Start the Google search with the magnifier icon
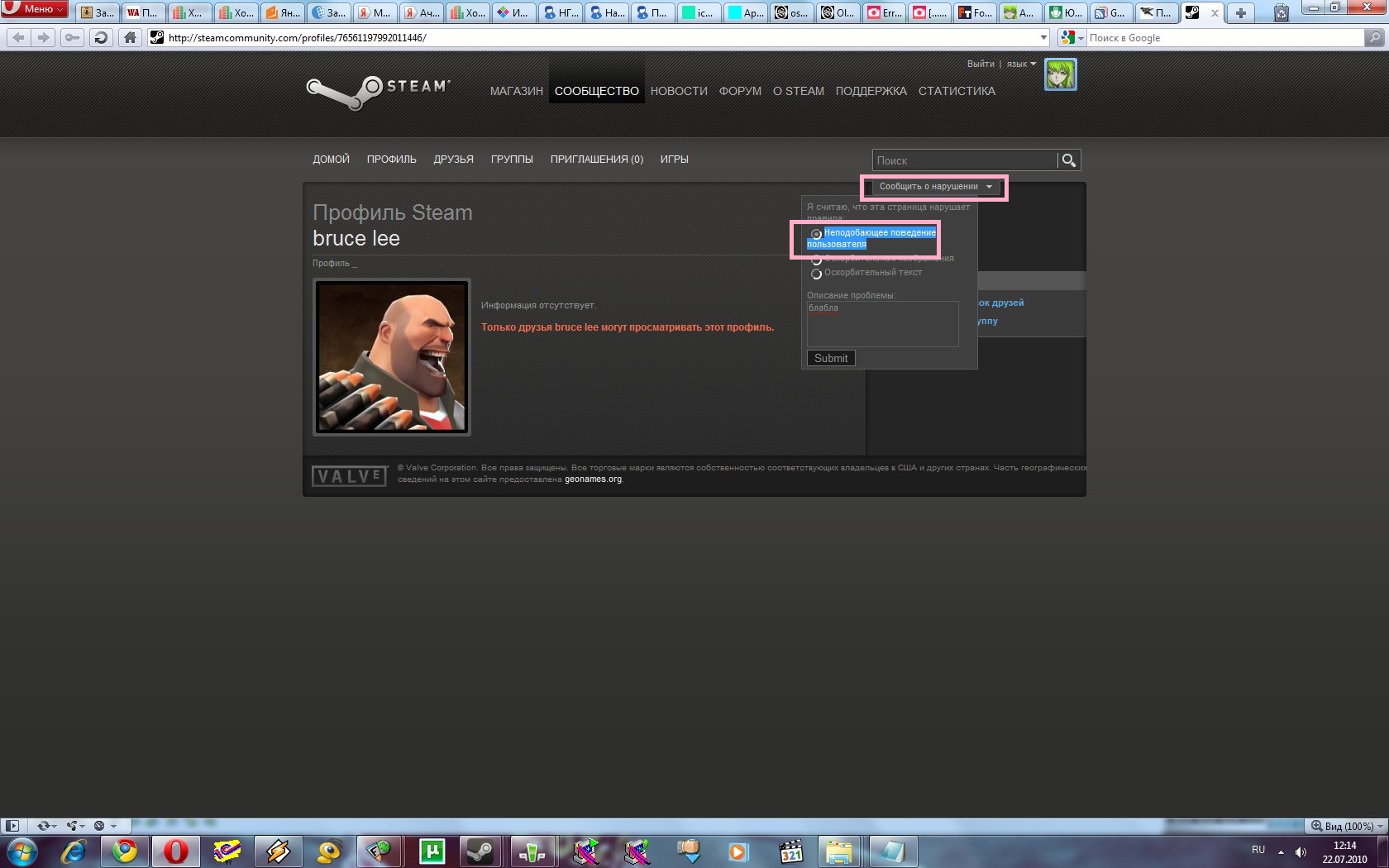 [1374, 37]
